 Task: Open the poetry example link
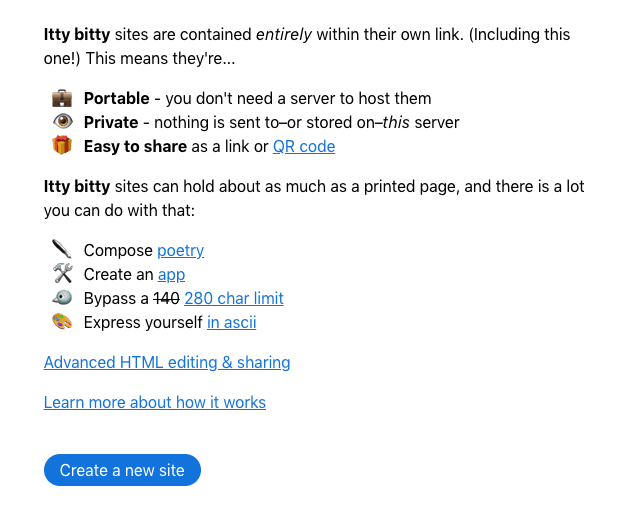point(180,250)
